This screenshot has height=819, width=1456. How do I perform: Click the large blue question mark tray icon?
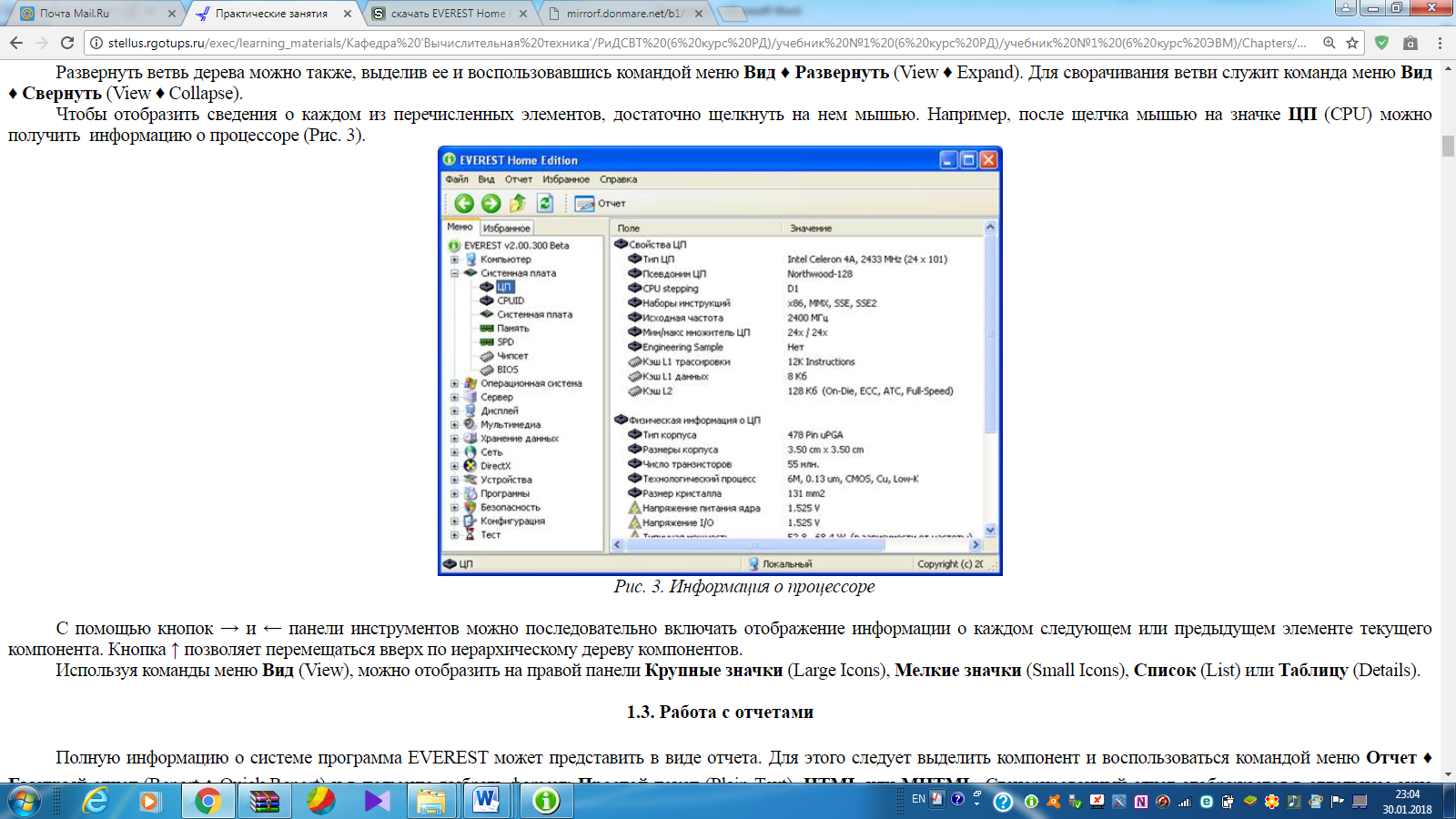point(1003,802)
